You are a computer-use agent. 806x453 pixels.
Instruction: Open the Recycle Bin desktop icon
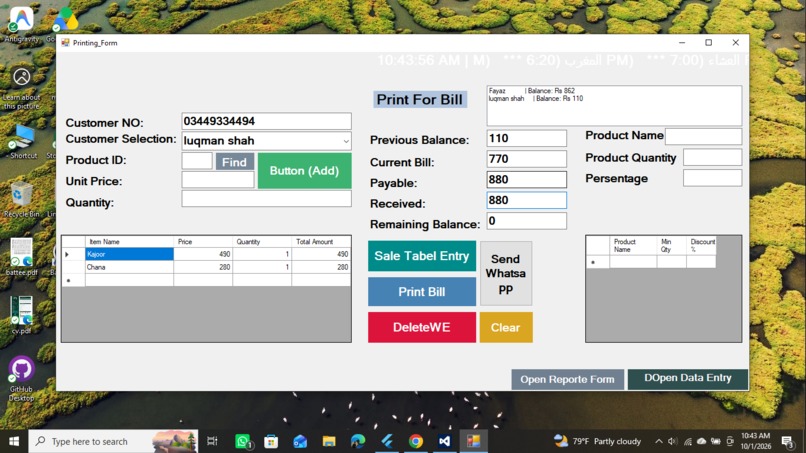click(x=21, y=198)
